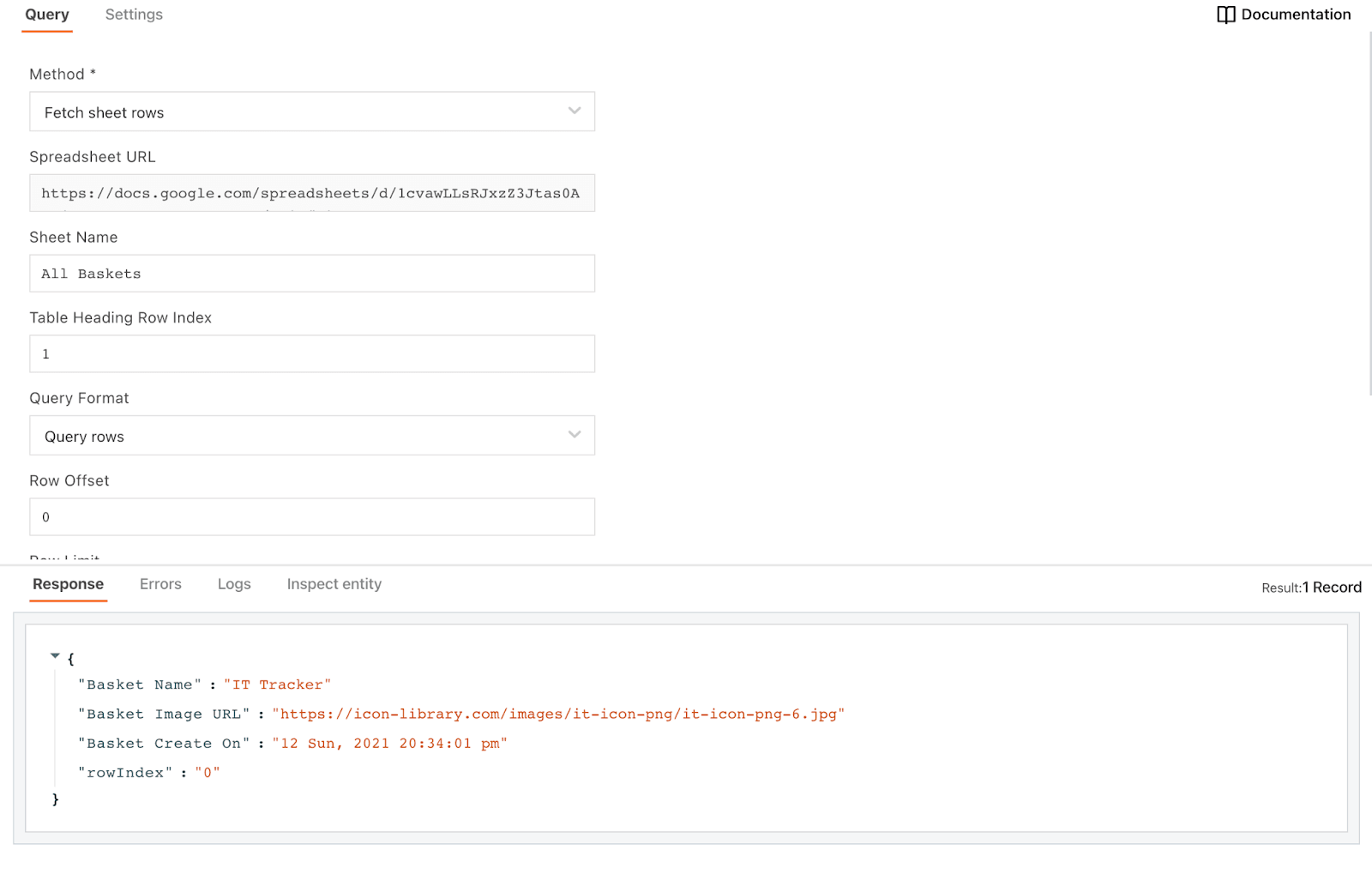This screenshot has height=874, width=1372.
Task: Expand the Query Format dropdown arrow
Action: (x=574, y=435)
